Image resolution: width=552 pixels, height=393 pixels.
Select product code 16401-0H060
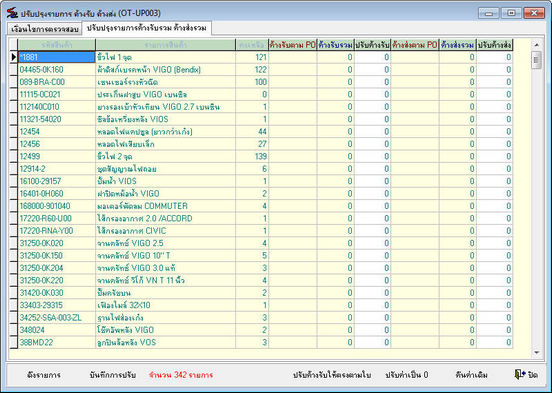click(57, 194)
